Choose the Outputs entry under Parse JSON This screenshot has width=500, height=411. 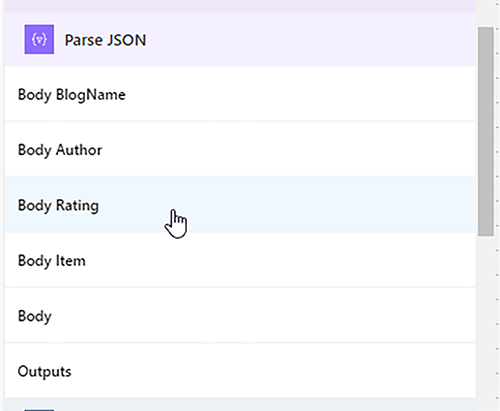tap(240, 371)
